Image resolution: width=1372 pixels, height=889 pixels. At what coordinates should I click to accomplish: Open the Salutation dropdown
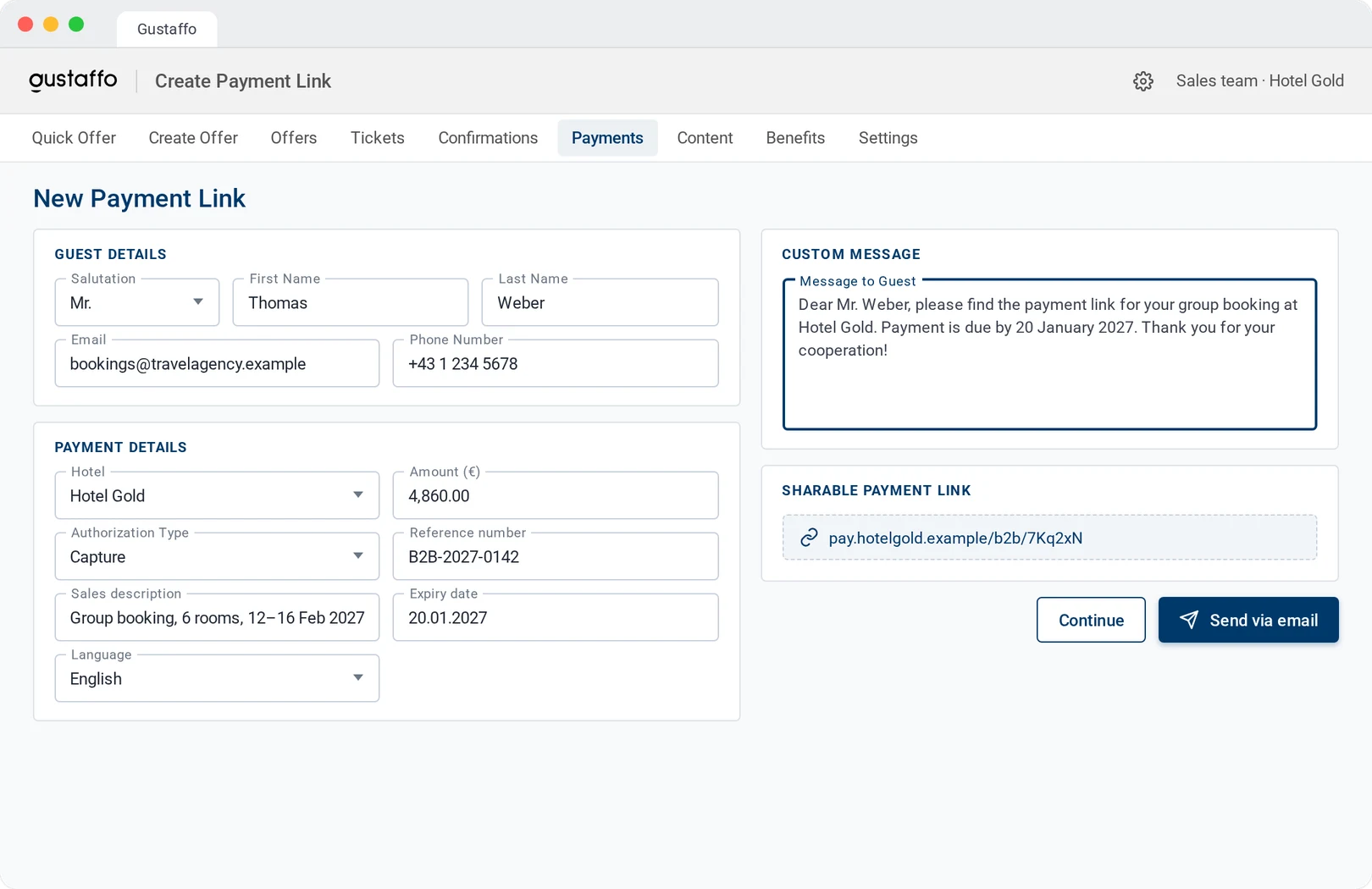(x=137, y=302)
